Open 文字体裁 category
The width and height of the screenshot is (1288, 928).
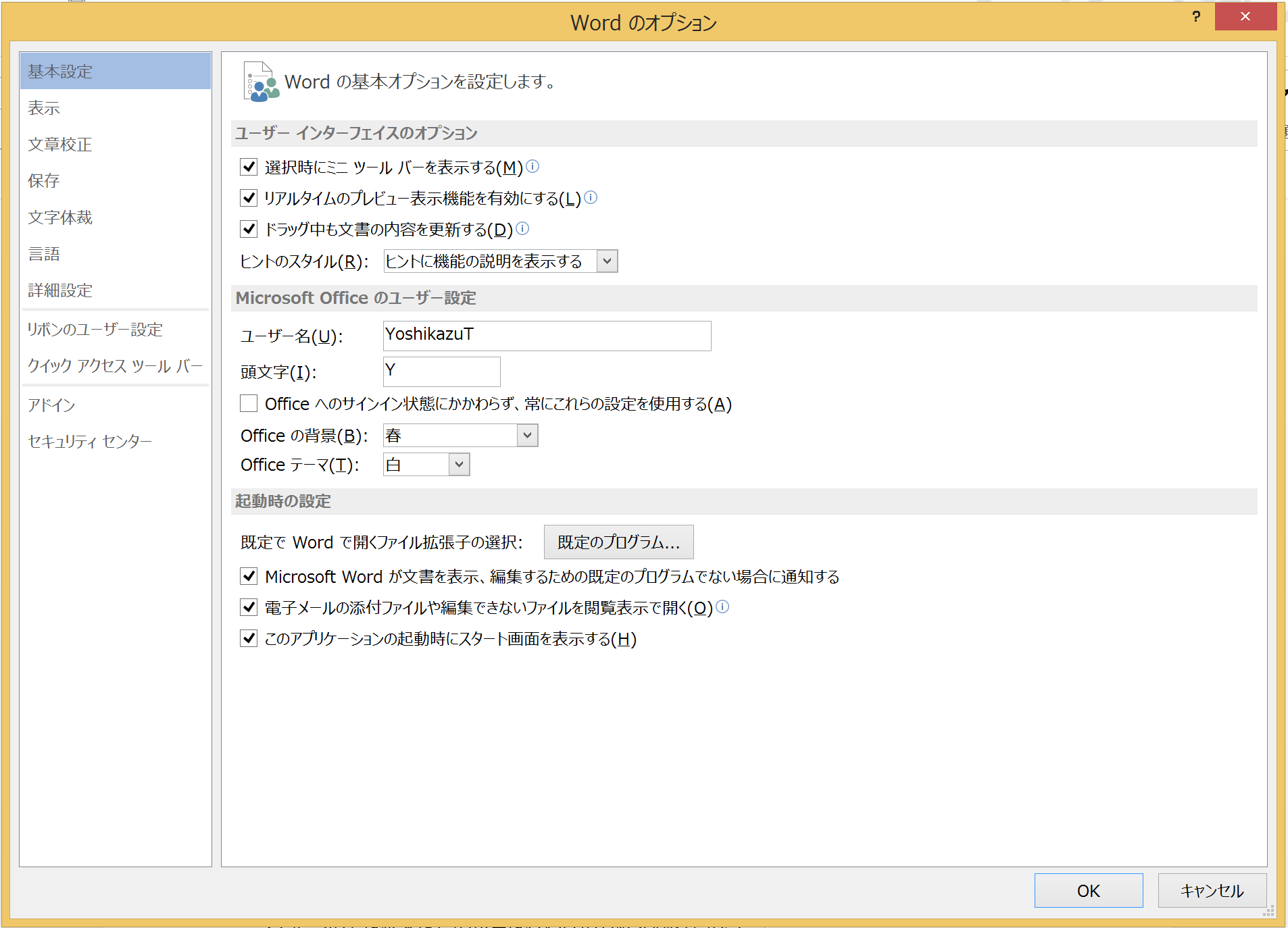click(x=116, y=217)
